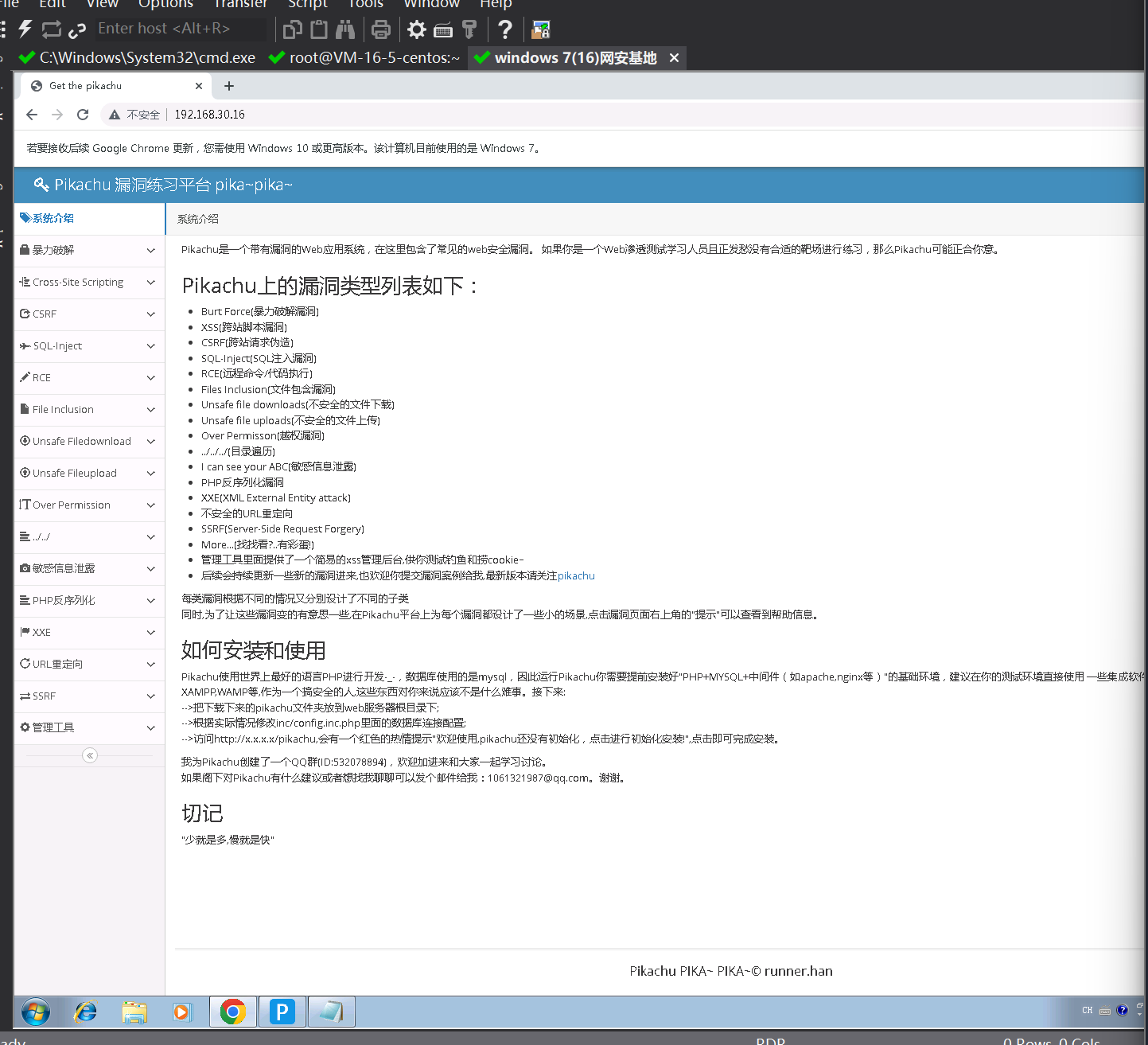Toggle input language with the CH tray indicator
The height and width of the screenshot is (1045, 1148).
click(1087, 1008)
